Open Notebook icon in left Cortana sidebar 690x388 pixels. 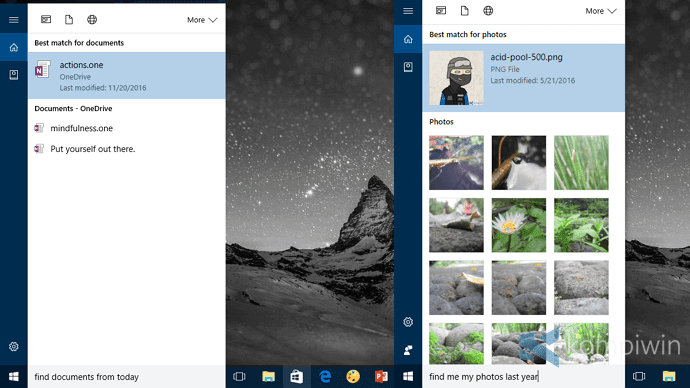14,75
